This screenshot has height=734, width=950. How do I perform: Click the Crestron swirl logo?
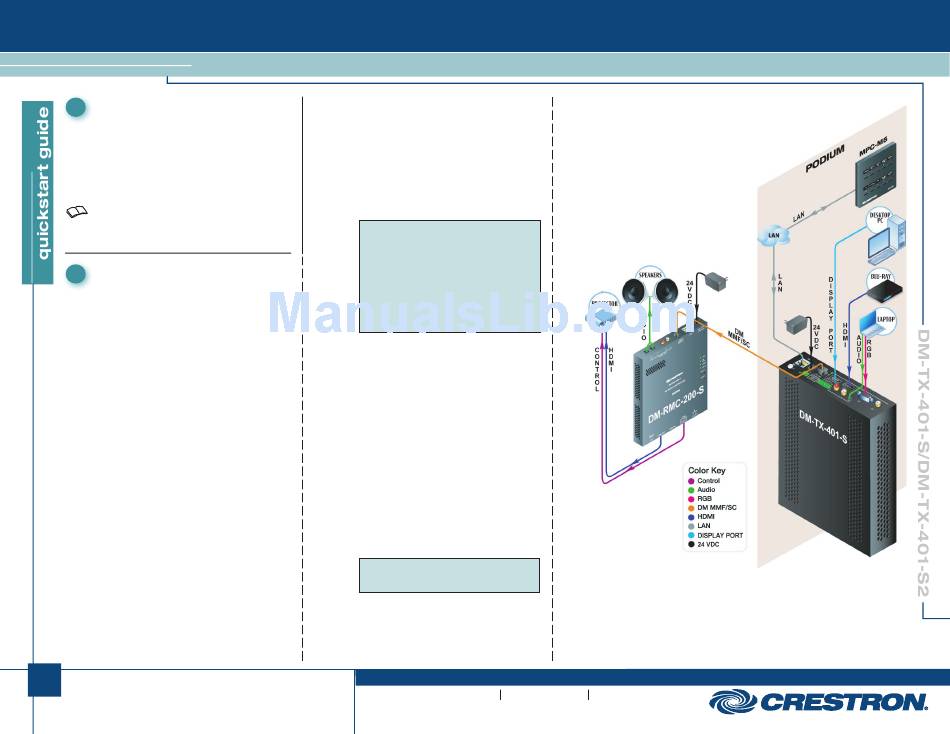[x=732, y=702]
